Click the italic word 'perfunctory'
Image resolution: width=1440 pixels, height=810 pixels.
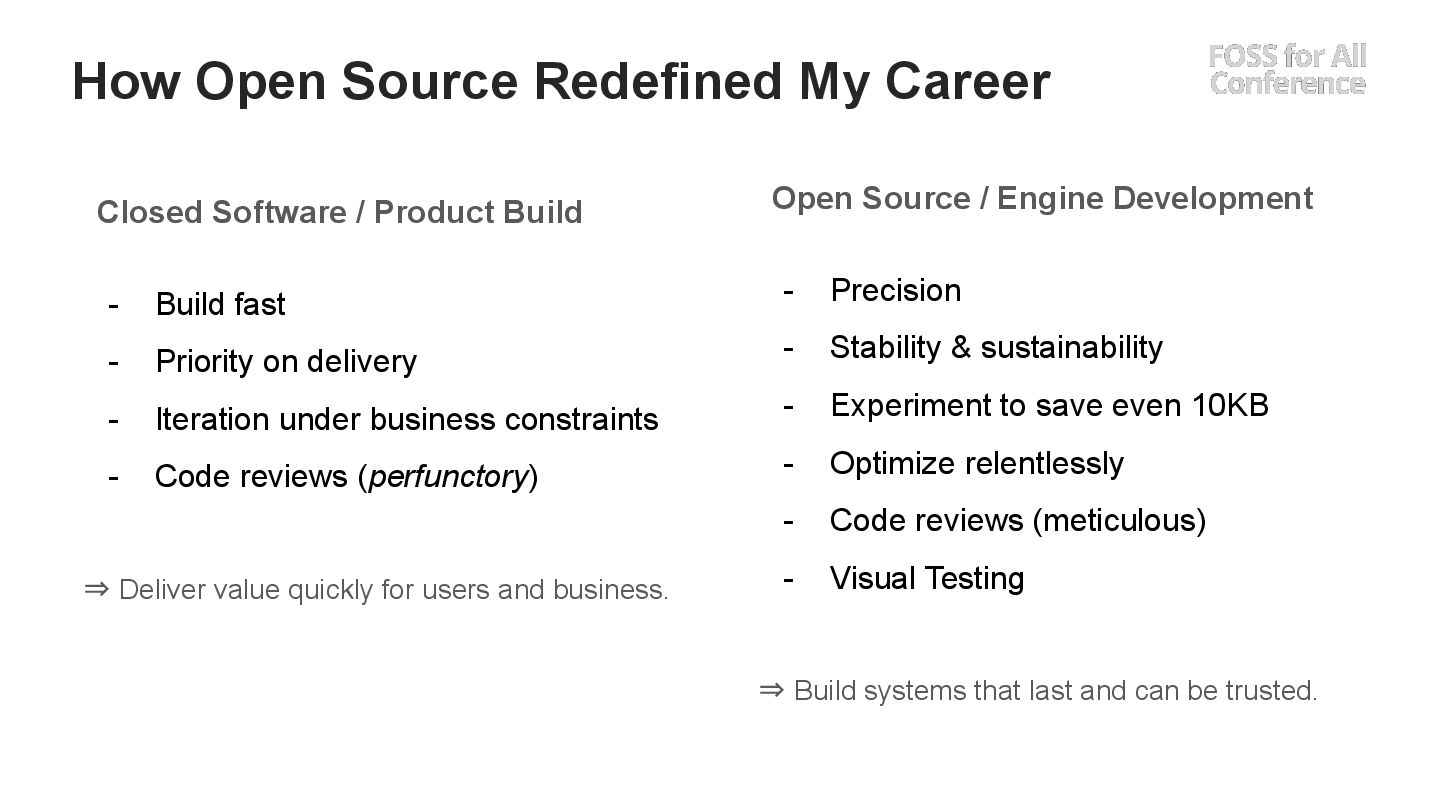pos(448,477)
